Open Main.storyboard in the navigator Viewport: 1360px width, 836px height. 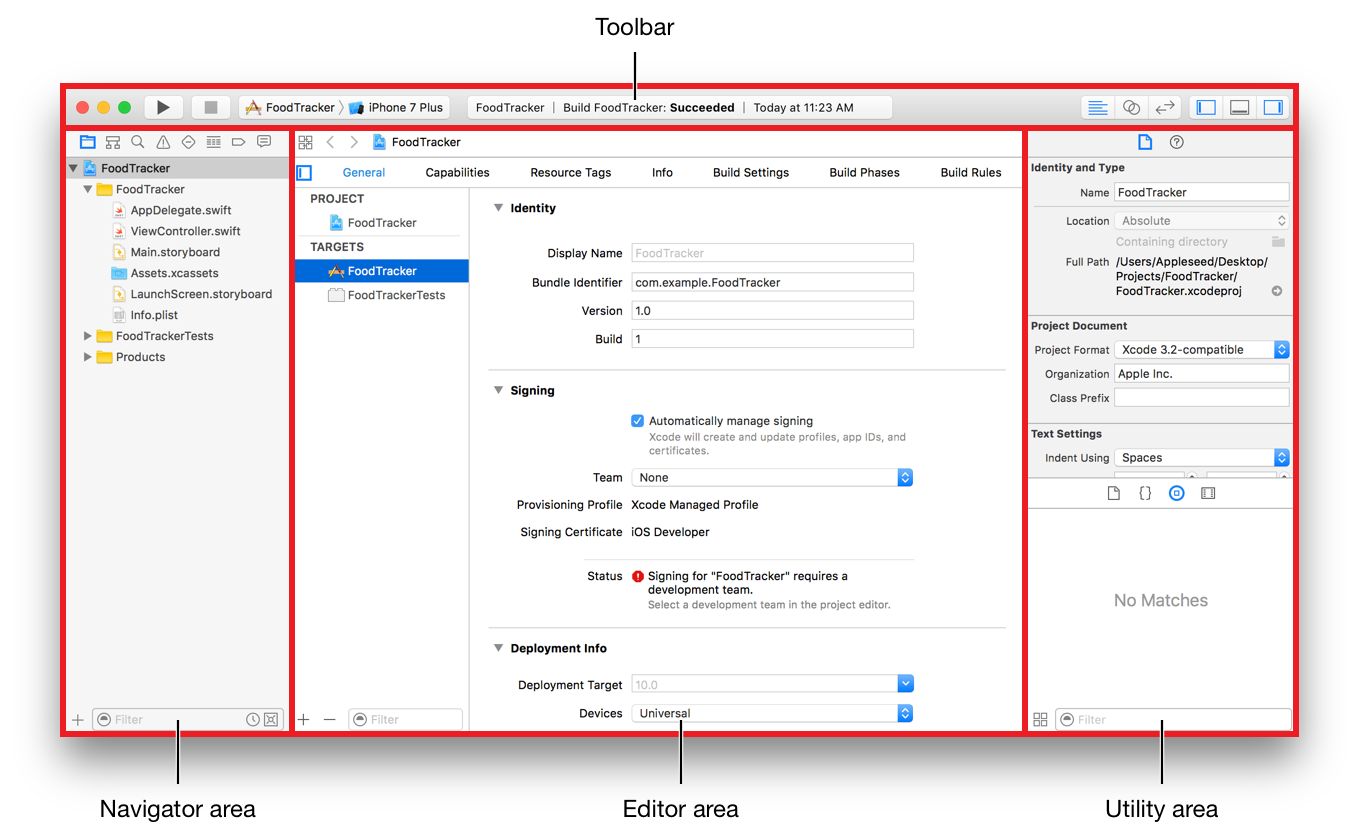pos(175,252)
